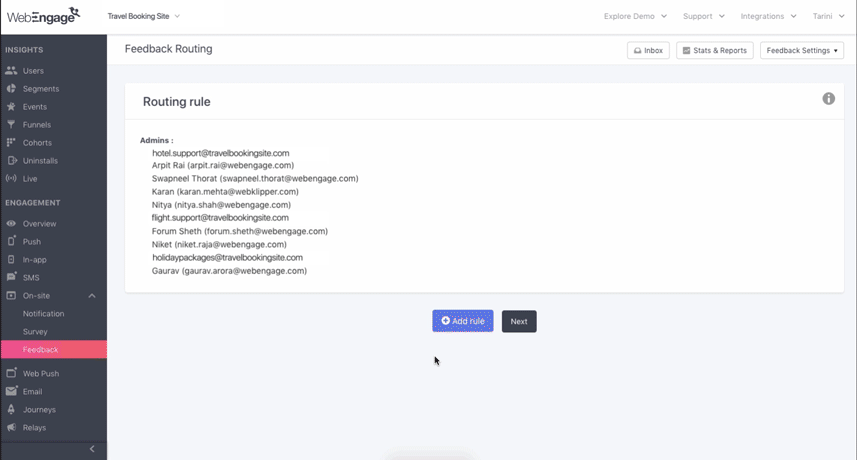Go to Users in the sidebar
Screen dimensions: 857x460
click(x=33, y=70)
